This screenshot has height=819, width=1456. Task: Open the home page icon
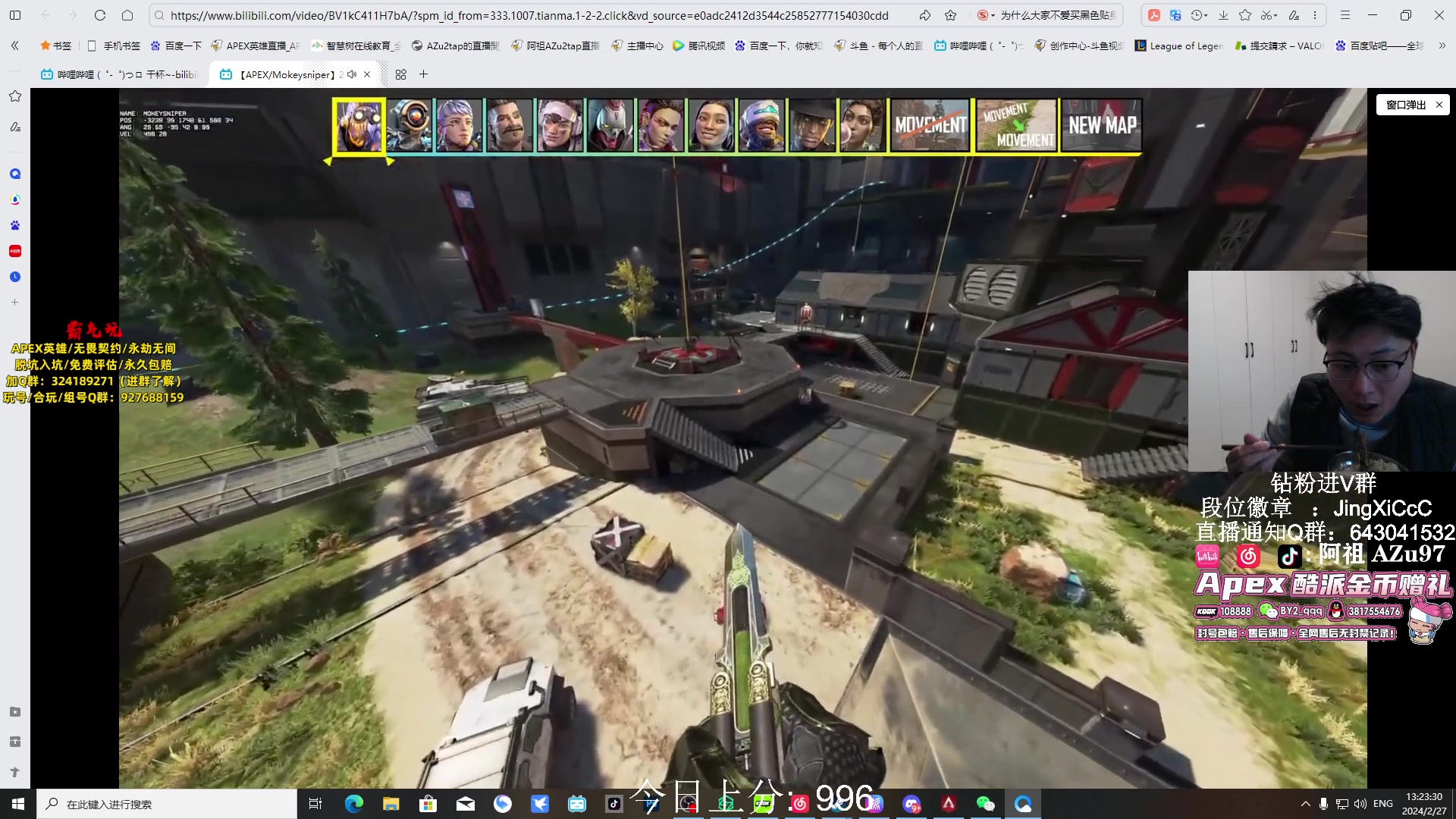[127, 15]
